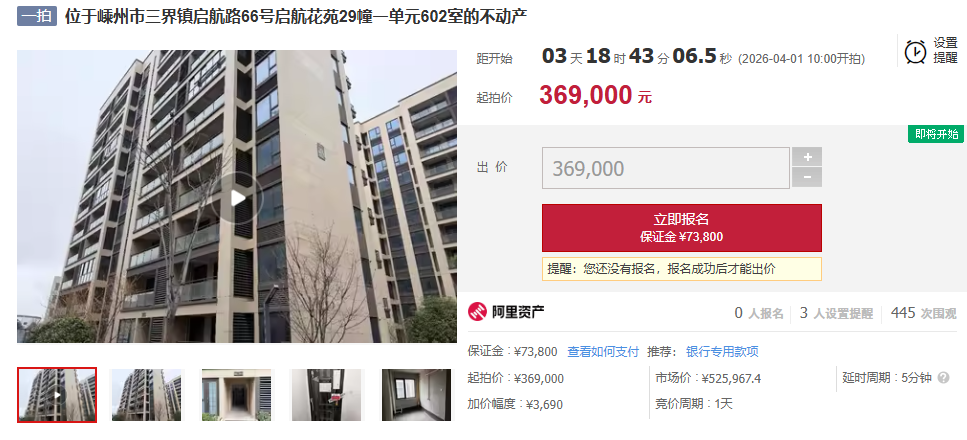The width and height of the screenshot is (967, 440).
Task: Click the 即将开始 status tag
Action: pos(936,135)
